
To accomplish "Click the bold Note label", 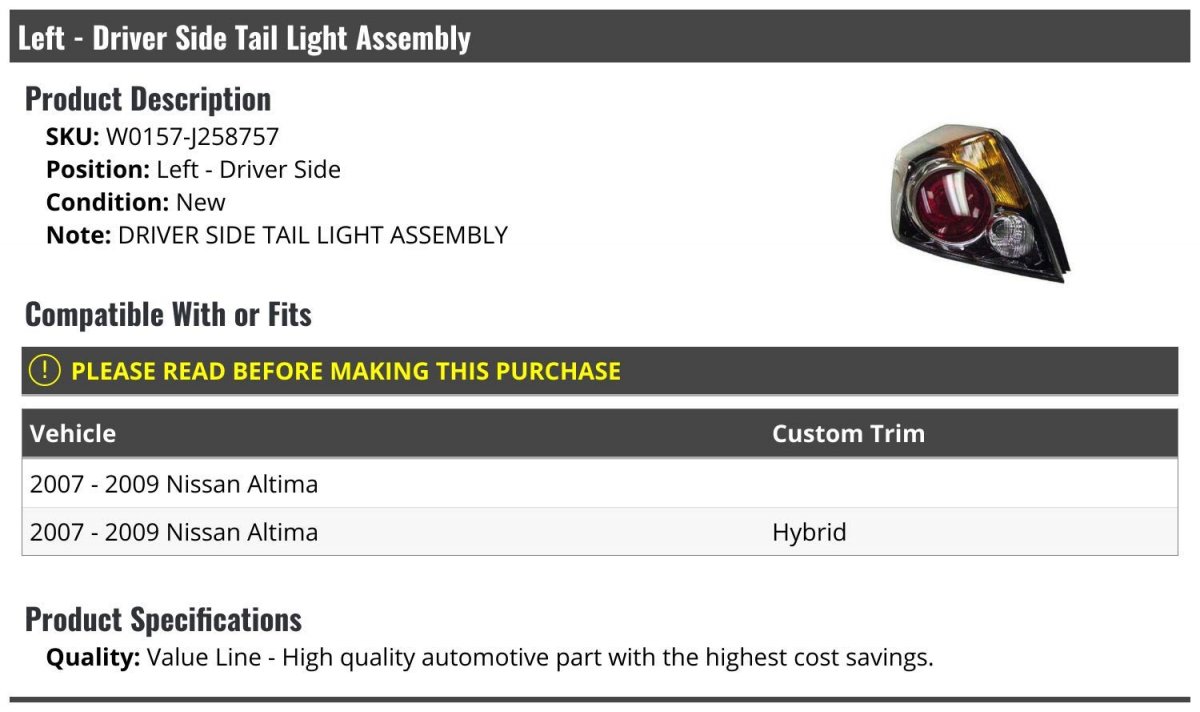I will [78, 236].
